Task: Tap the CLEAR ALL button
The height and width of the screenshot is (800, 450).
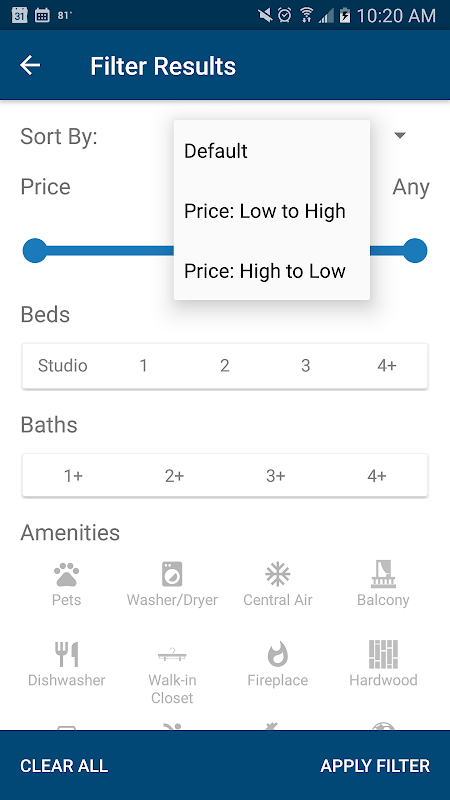Action: pos(64,766)
